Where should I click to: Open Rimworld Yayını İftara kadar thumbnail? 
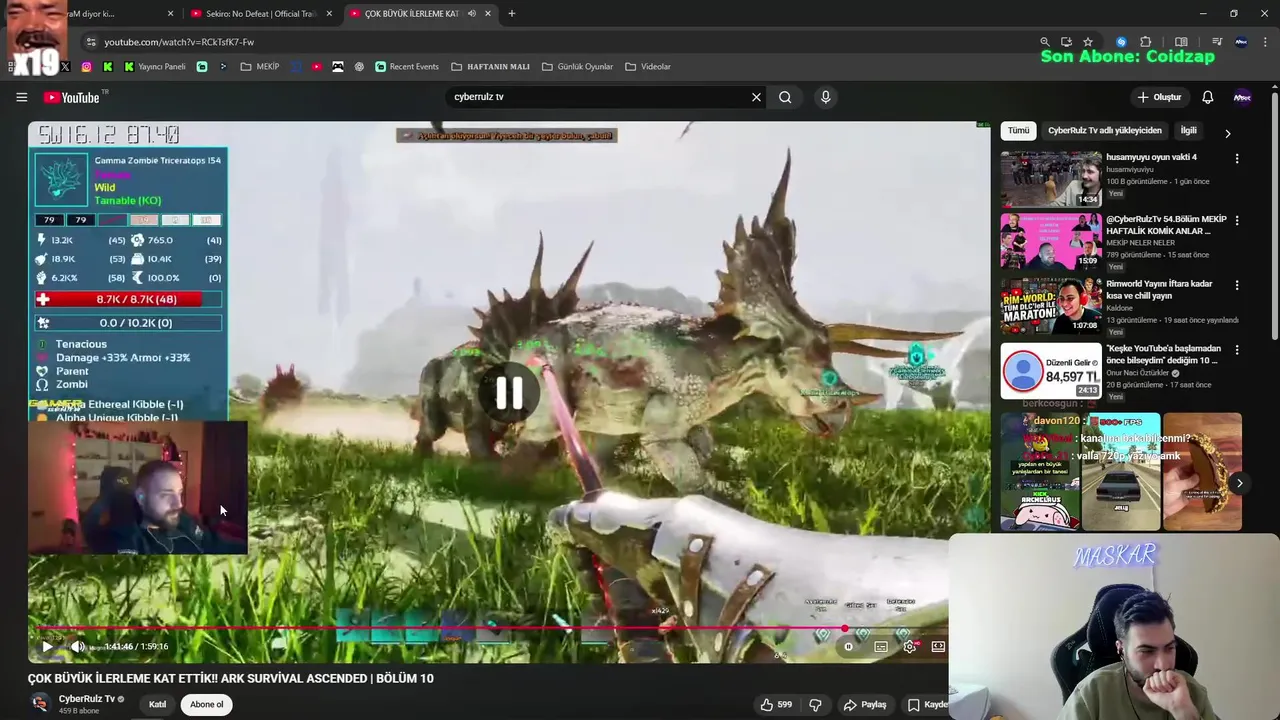tap(1051, 305)
